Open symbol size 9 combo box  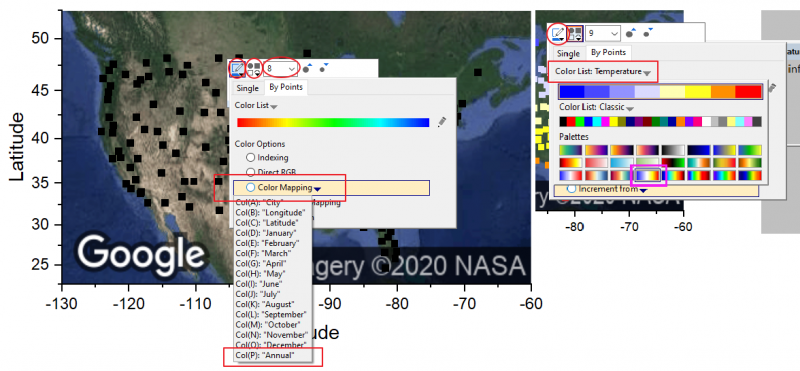click(x=603, y=34)
